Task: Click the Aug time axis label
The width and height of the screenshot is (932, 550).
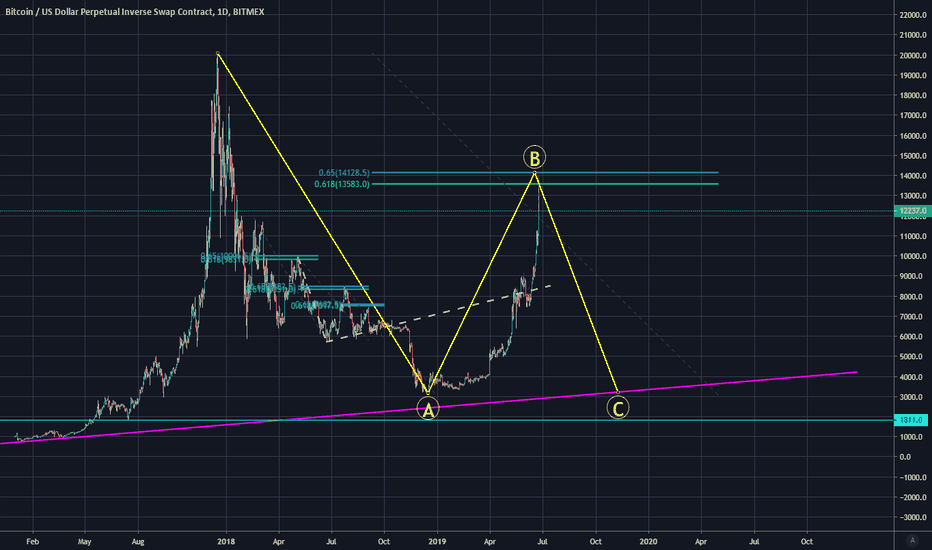Action: [x=138, y=542]
